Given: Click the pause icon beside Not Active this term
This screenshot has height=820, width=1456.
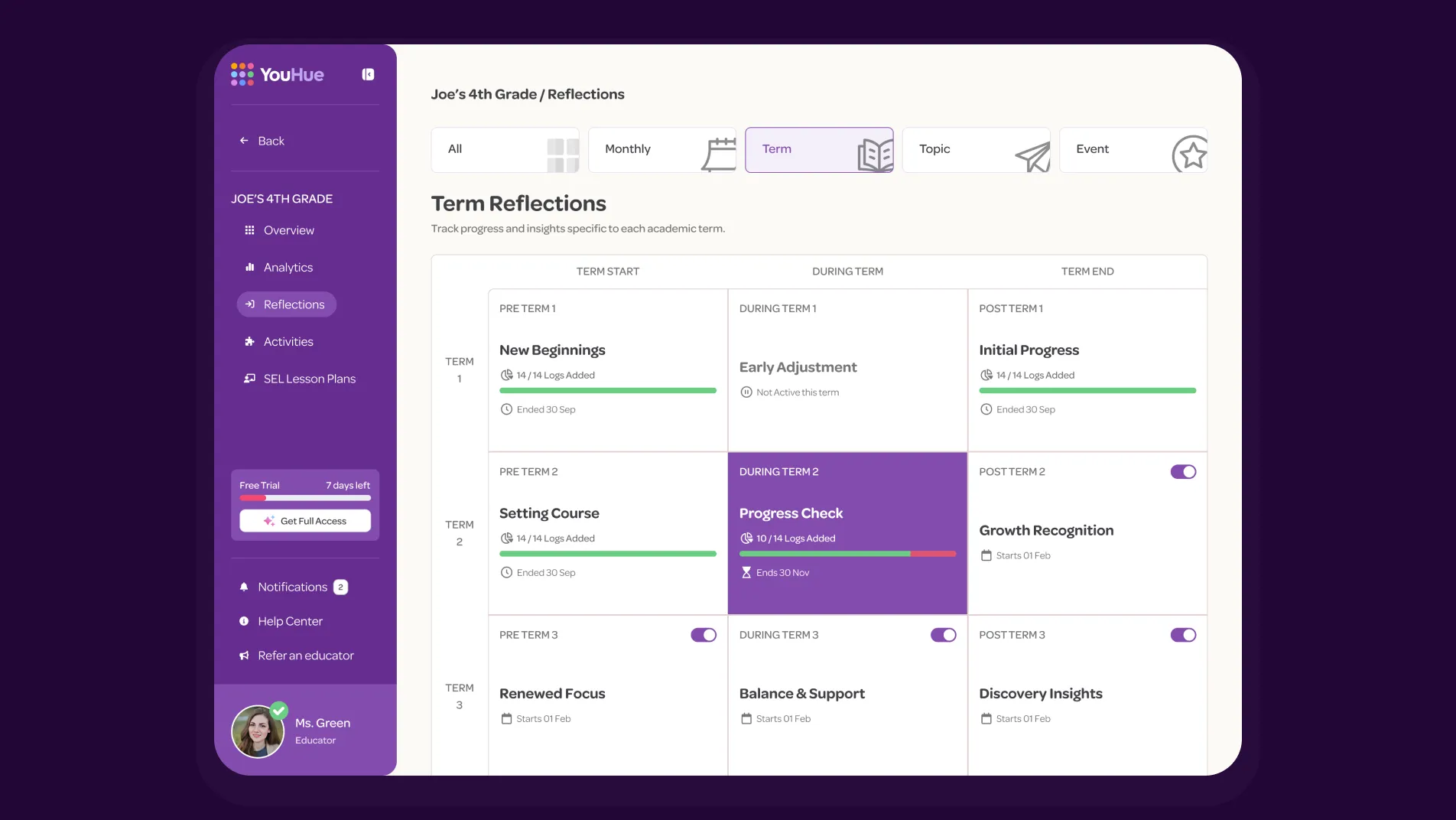Looking at the screenshot, I should click(746, 392).
